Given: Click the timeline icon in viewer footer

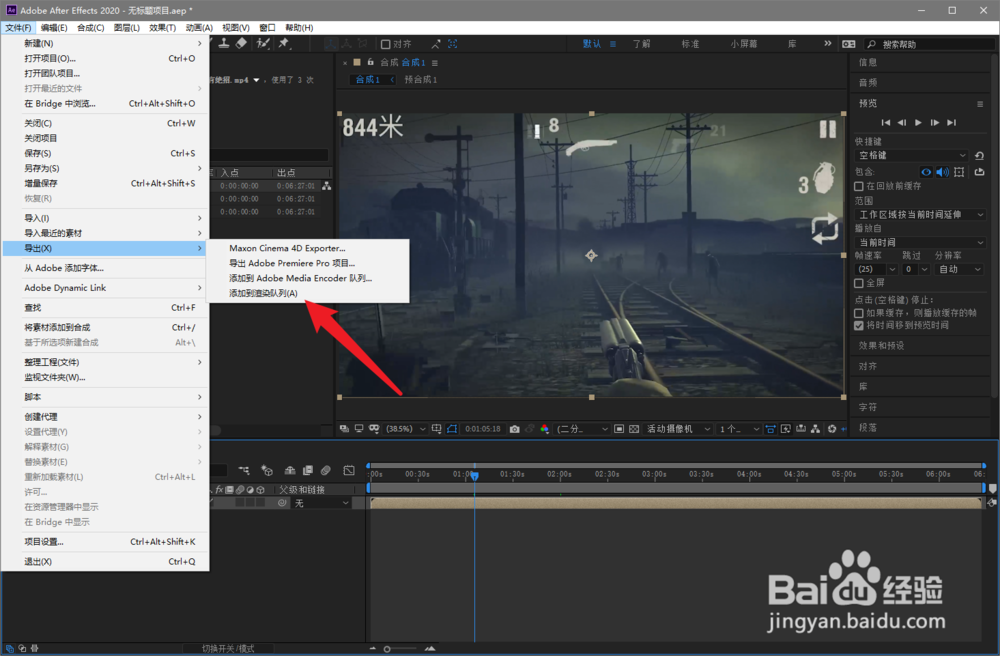Looking at the screenshot, I should click(800, 429).
